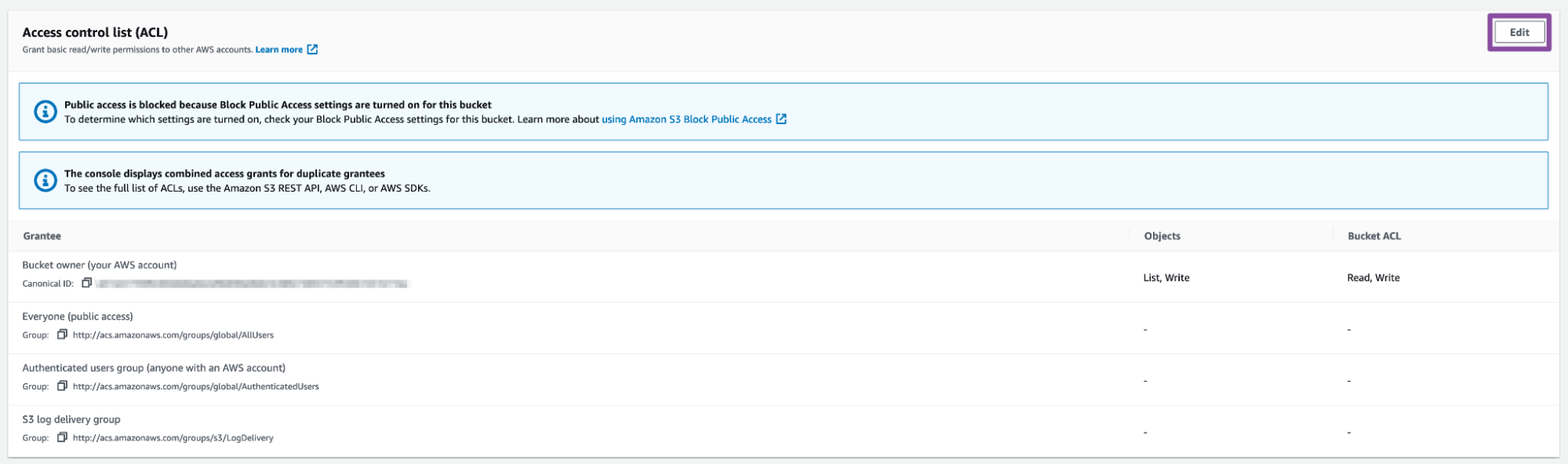Click 'The console displays combined access grants' title
Image resolution: width=1568 pixels, height=464 pixels.
click(224, 174)
